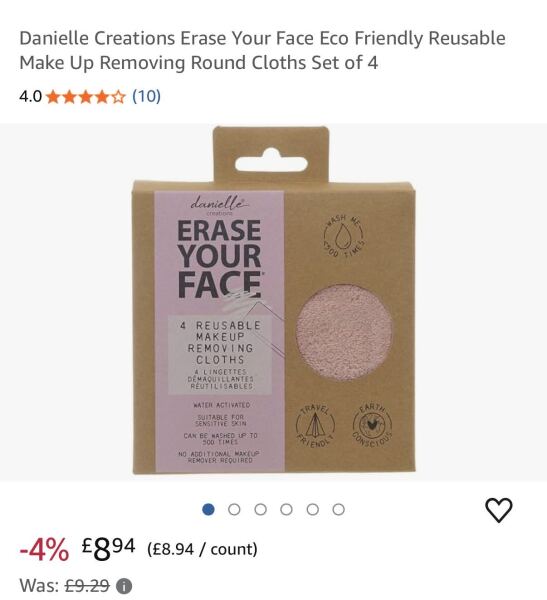Tap the Wash Me 500 Times badge icon

click(x=343, y=235)
